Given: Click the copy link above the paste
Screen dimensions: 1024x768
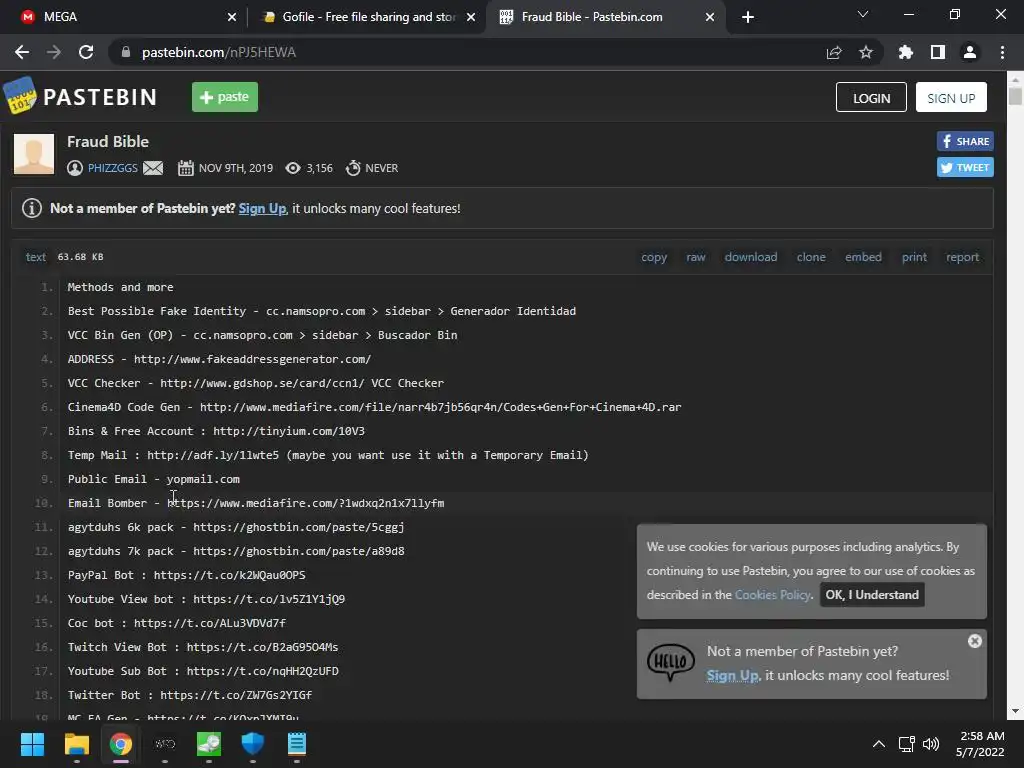Looking at the screenshot, I should [x=654, y=257].
